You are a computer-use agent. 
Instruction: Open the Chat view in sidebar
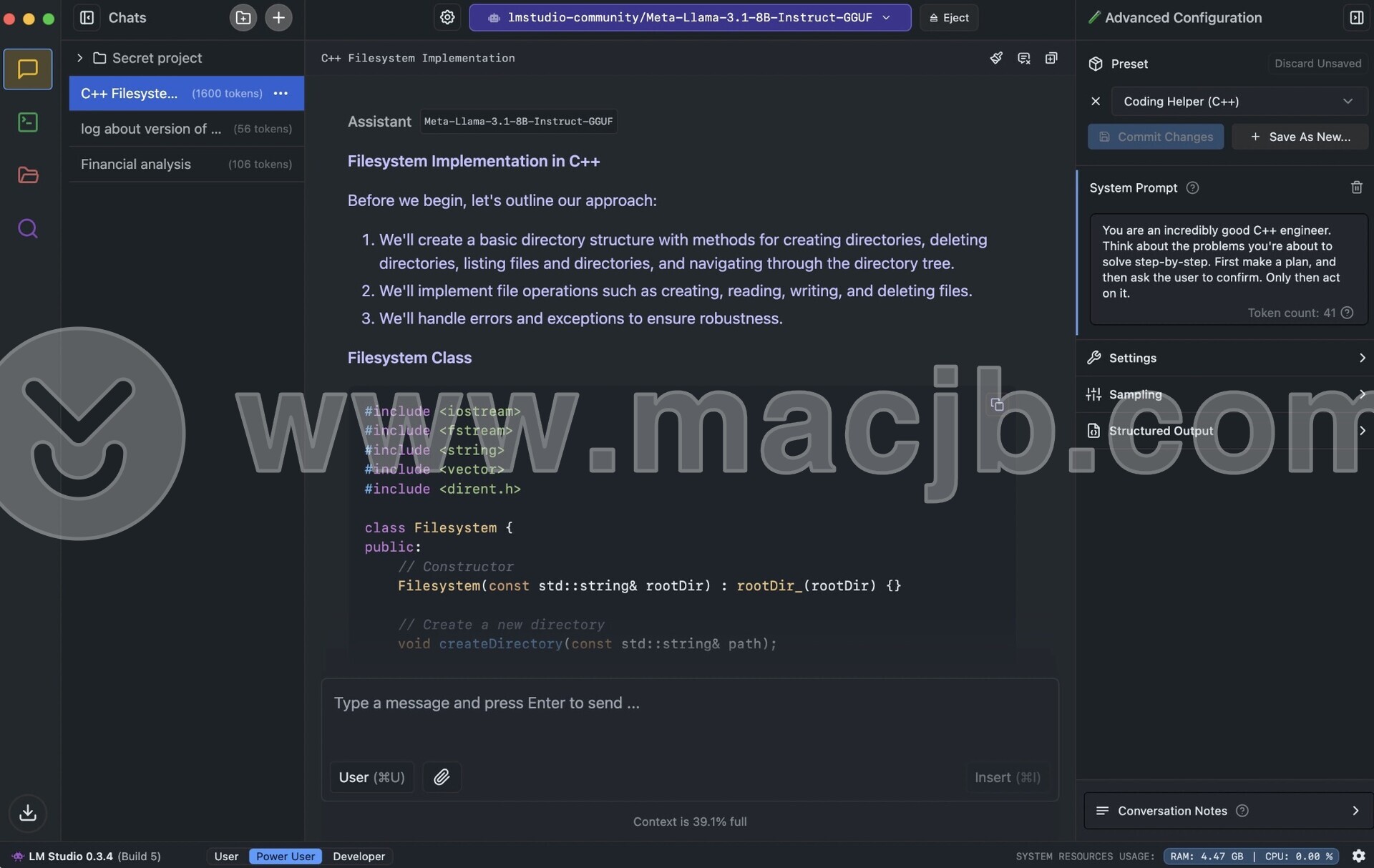(28, 69)
